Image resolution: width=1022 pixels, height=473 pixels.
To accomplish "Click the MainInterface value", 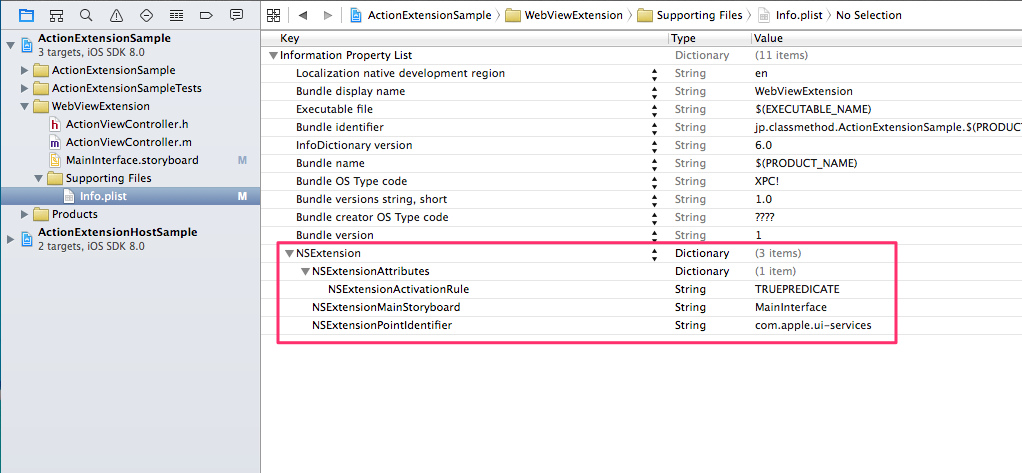I will pos(790,307).
